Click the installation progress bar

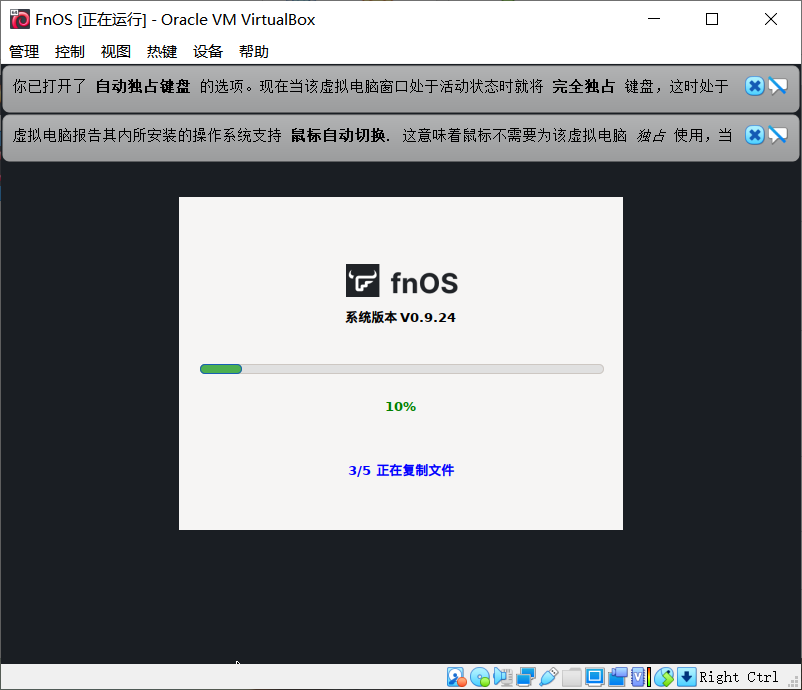click(x=400, y=368)
